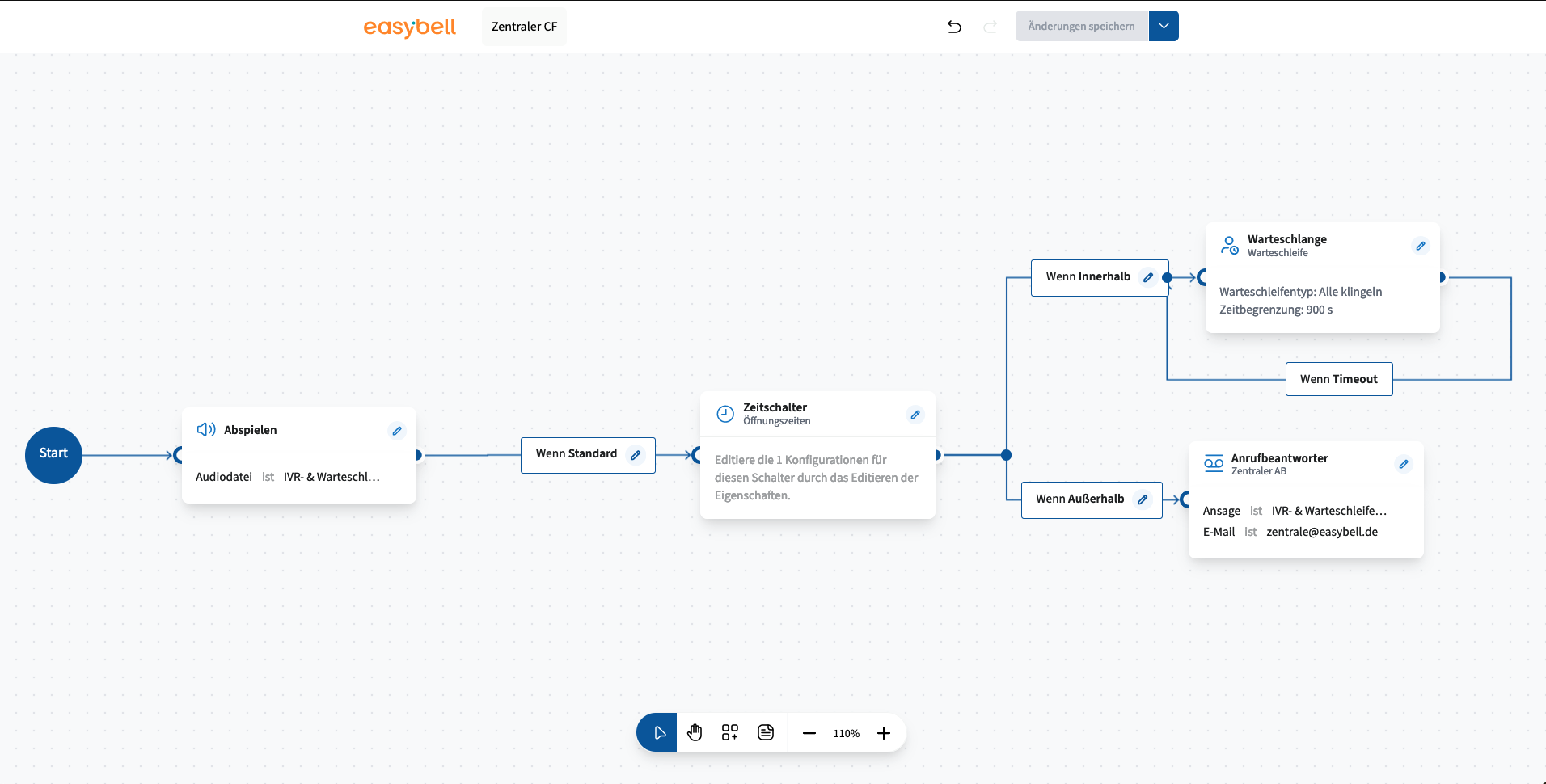Screen dimensions: 1546x784
Task: Edit the Wenn Standard condition
Action: pyautogui.click(x=637, y=455)
